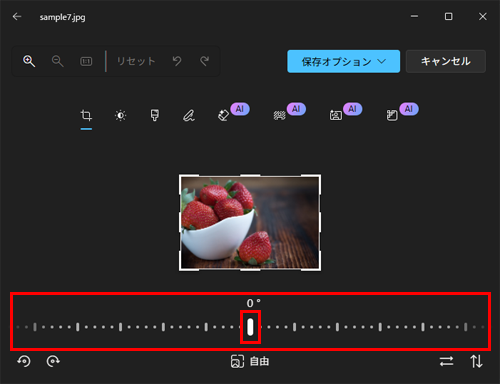Zoom in with magnifier plus icon
This screenshot has width=500, height=384.
pyautogui.click(x=29, y=61)
